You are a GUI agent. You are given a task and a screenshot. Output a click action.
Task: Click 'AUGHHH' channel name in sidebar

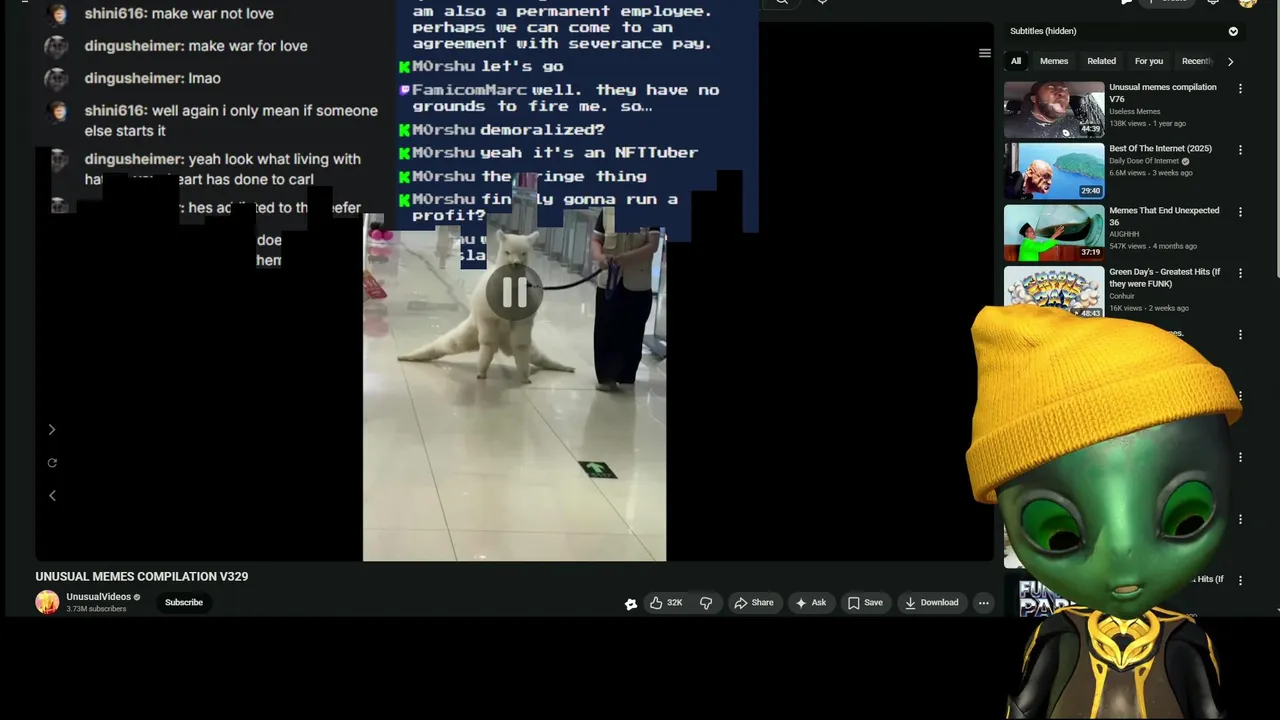coord(1124,235)
